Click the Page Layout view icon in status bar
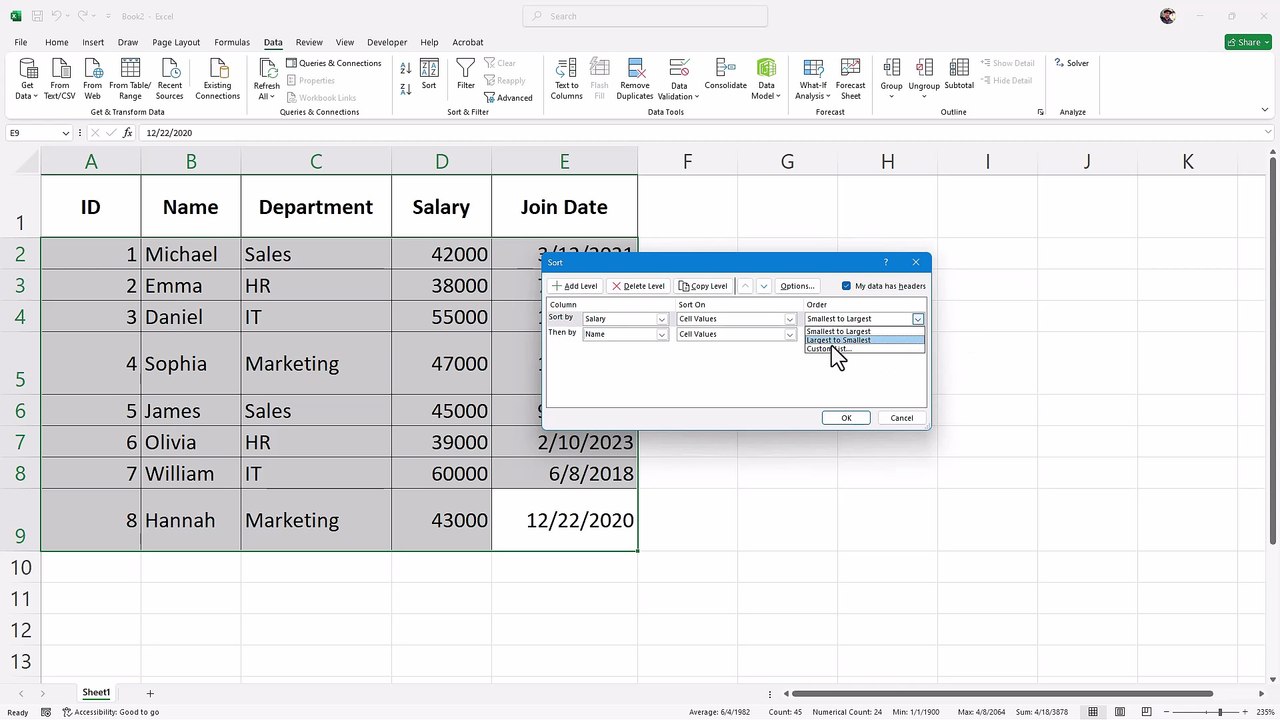Image resolution: width=1280 pixels, height=720 pixels. coord(1118,712)
